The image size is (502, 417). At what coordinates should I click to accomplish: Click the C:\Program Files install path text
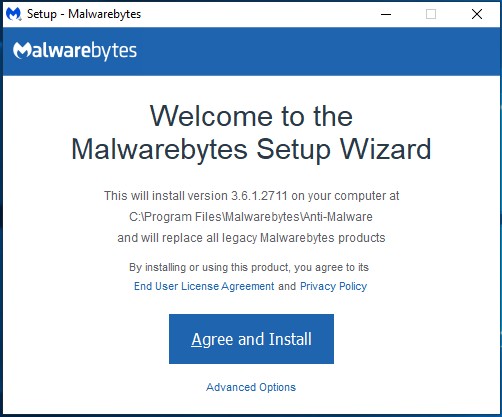[251, 217]
